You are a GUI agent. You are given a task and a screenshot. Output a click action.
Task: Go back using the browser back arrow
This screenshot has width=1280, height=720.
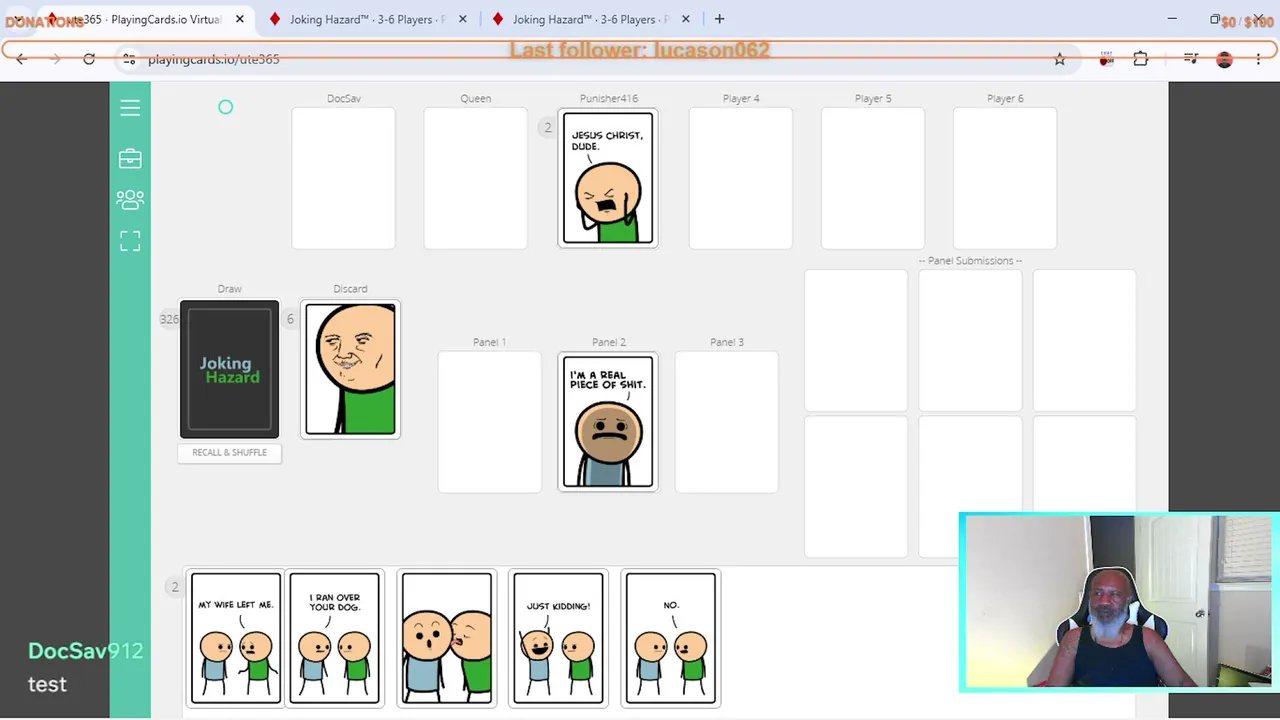click(21, 59)
